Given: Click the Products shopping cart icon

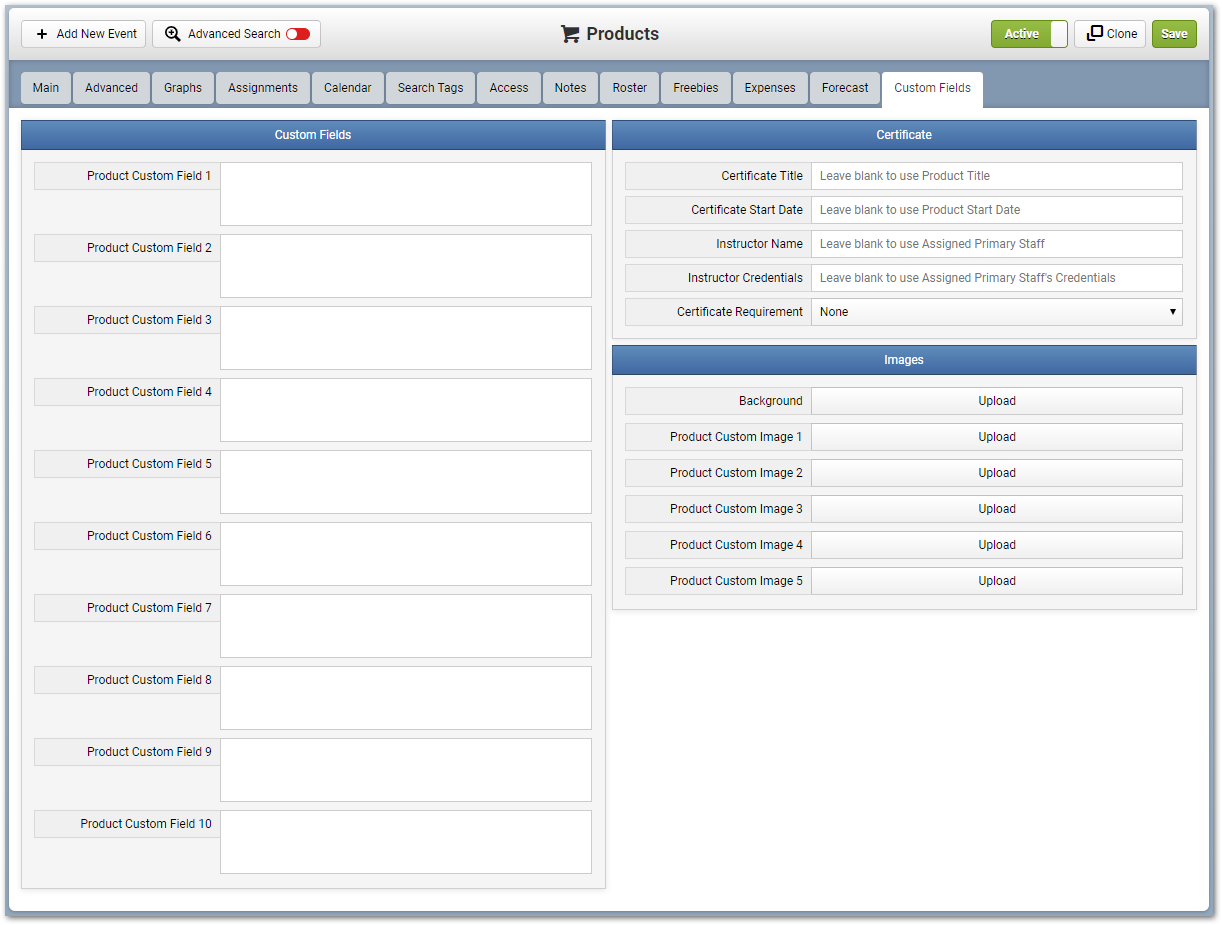Looking at the screenshot, I should [x=570, y=34].
